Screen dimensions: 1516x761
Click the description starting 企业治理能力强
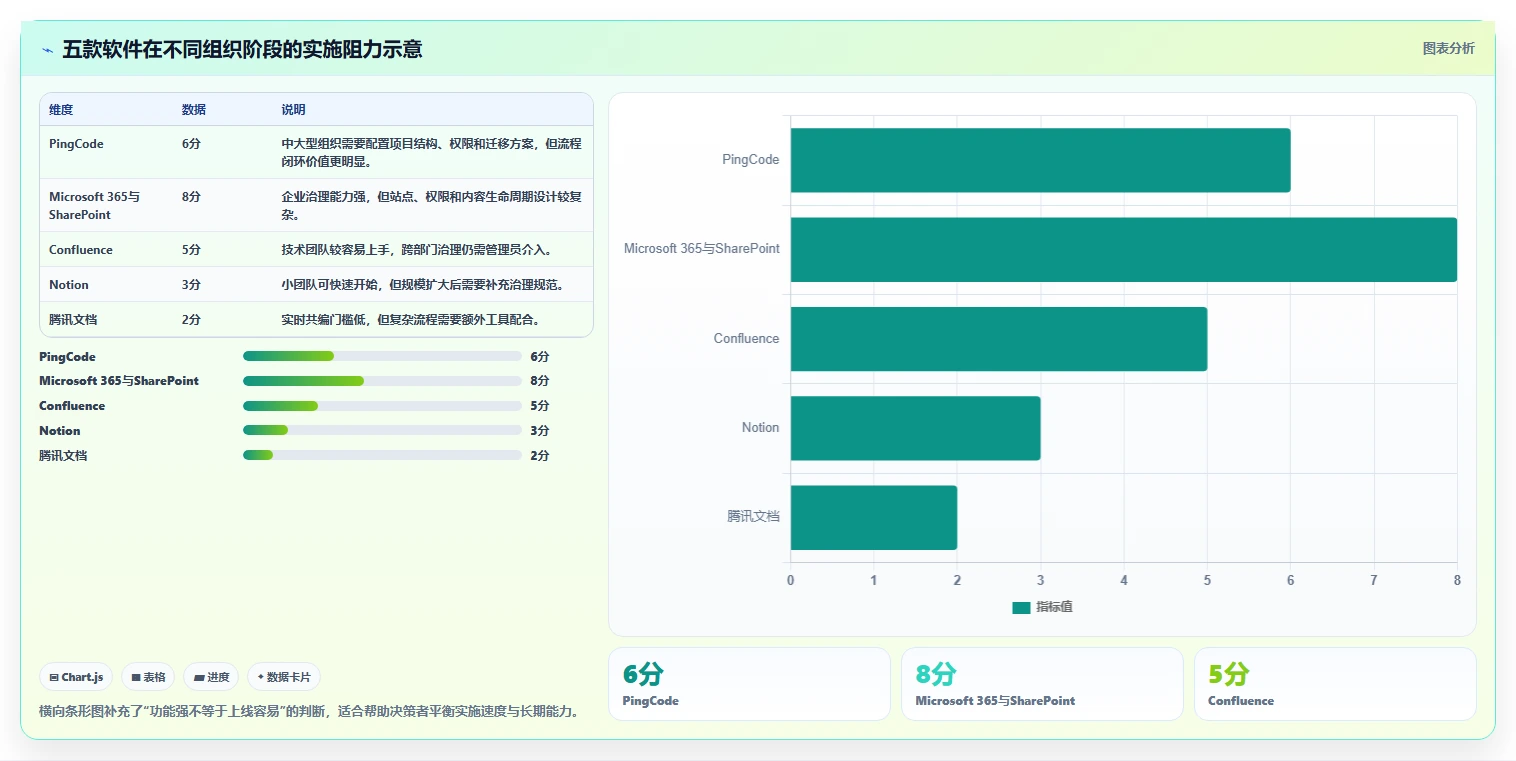click(x=431, y=205)
